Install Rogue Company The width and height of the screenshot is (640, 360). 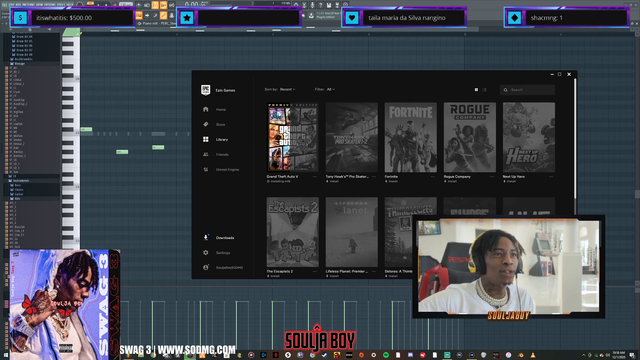(x=451, y=181)
